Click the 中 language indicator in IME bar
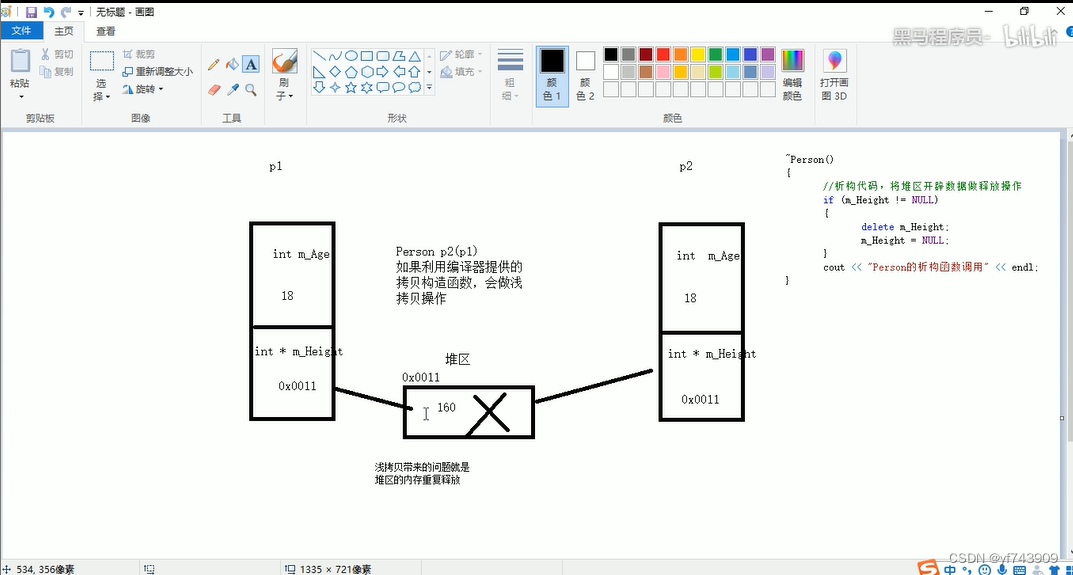 pos(951,569)
